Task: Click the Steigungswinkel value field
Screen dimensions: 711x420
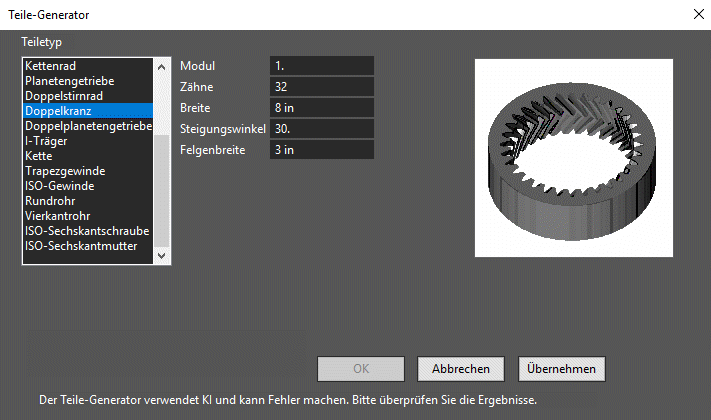Action: tap(322, 129)
